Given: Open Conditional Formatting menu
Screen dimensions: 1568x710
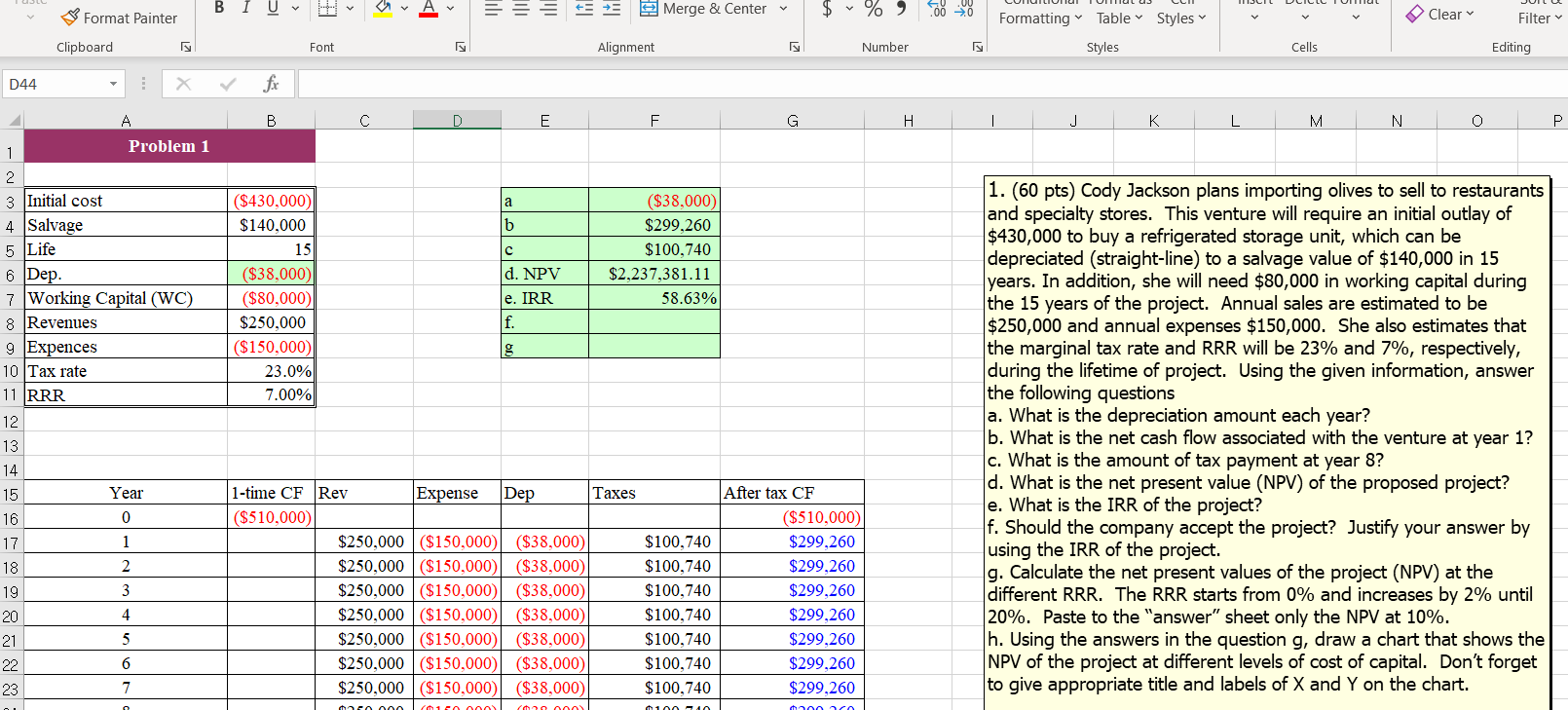Looking at the screenshot, I should [x=1041, y=12].
